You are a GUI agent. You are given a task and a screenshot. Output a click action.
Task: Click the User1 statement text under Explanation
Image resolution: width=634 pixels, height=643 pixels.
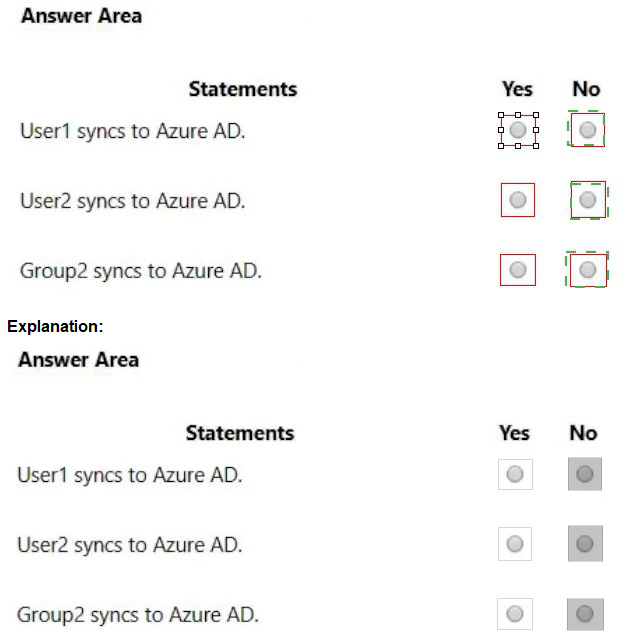[x=129, y=475]
